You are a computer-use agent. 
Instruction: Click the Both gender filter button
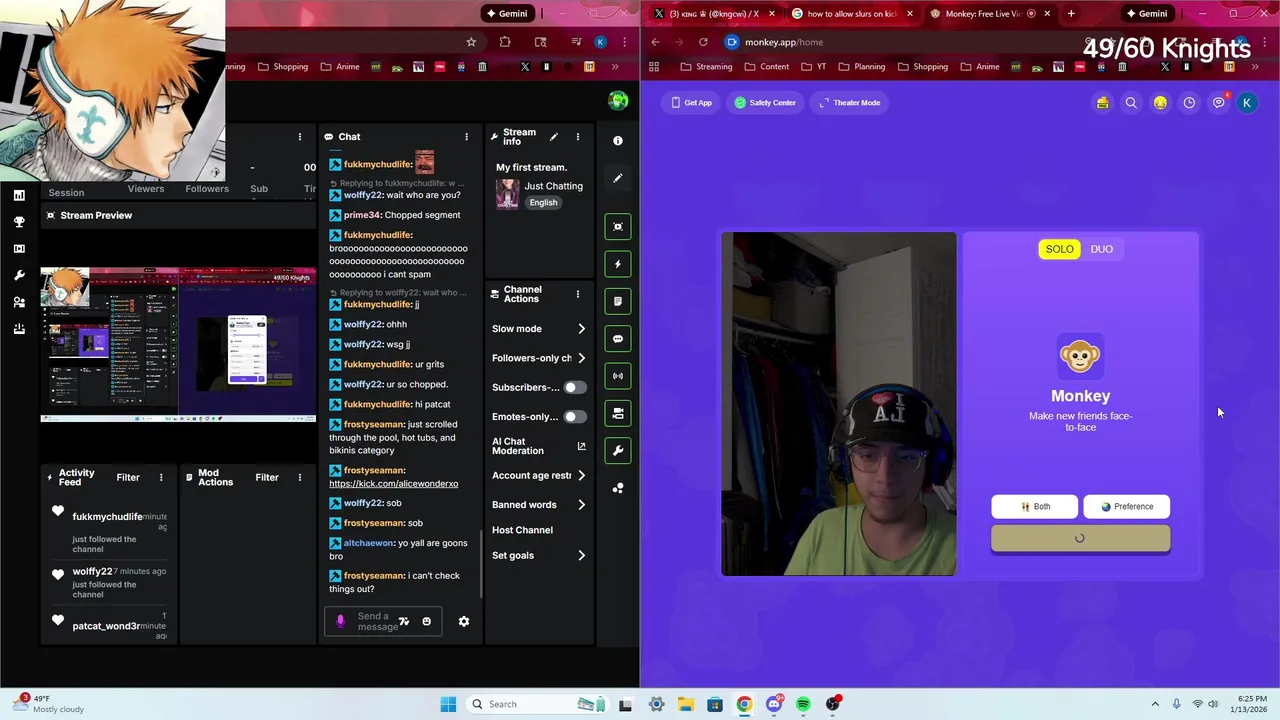click(1035, 507)
